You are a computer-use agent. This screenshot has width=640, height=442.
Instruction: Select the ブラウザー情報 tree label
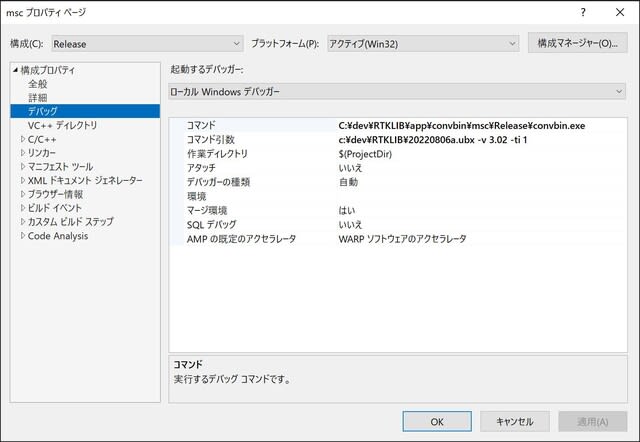tap(56, 194)
